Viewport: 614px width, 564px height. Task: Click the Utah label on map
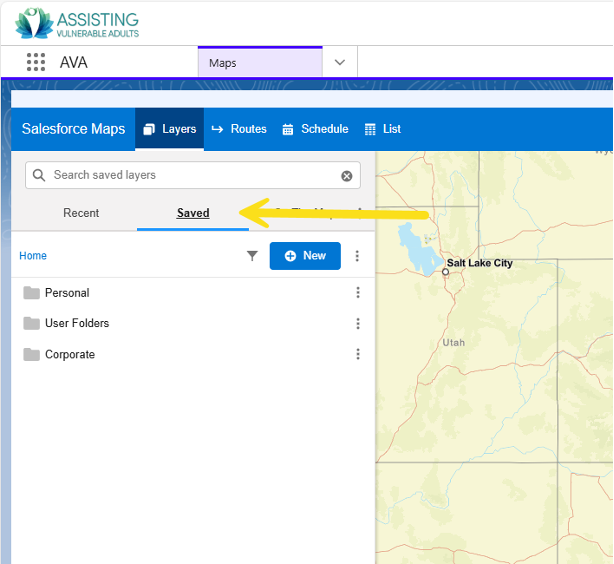(x=453, y=342)
